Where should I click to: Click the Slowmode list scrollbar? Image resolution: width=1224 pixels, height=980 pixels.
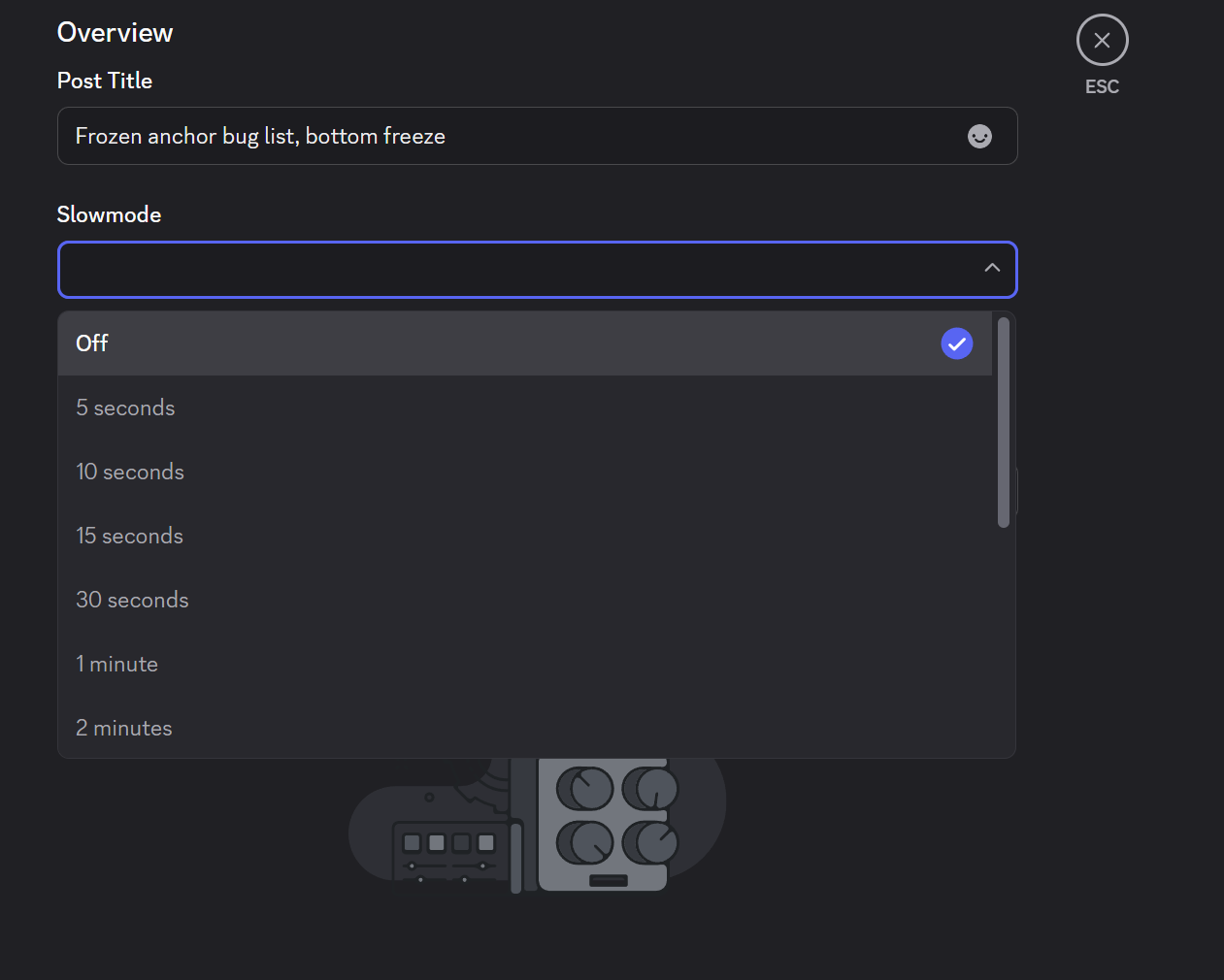(1003, 423)
